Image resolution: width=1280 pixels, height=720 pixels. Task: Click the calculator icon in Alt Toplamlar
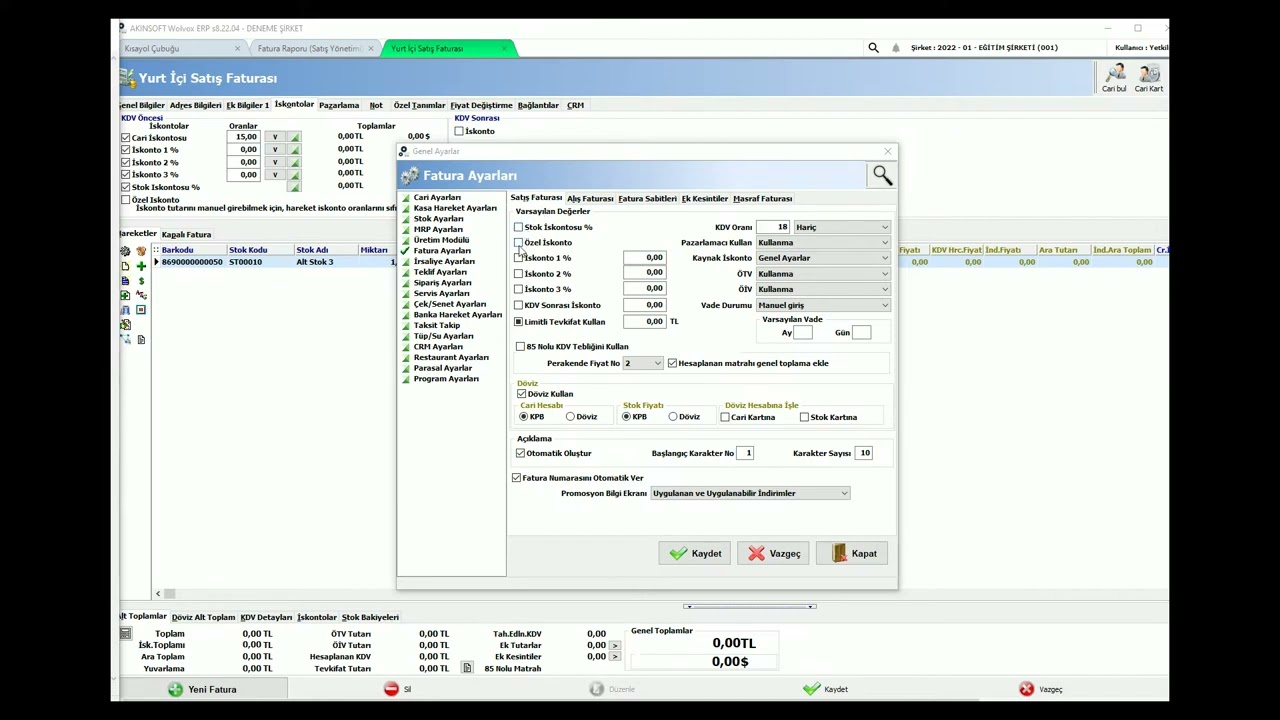[x=125, y=633]
